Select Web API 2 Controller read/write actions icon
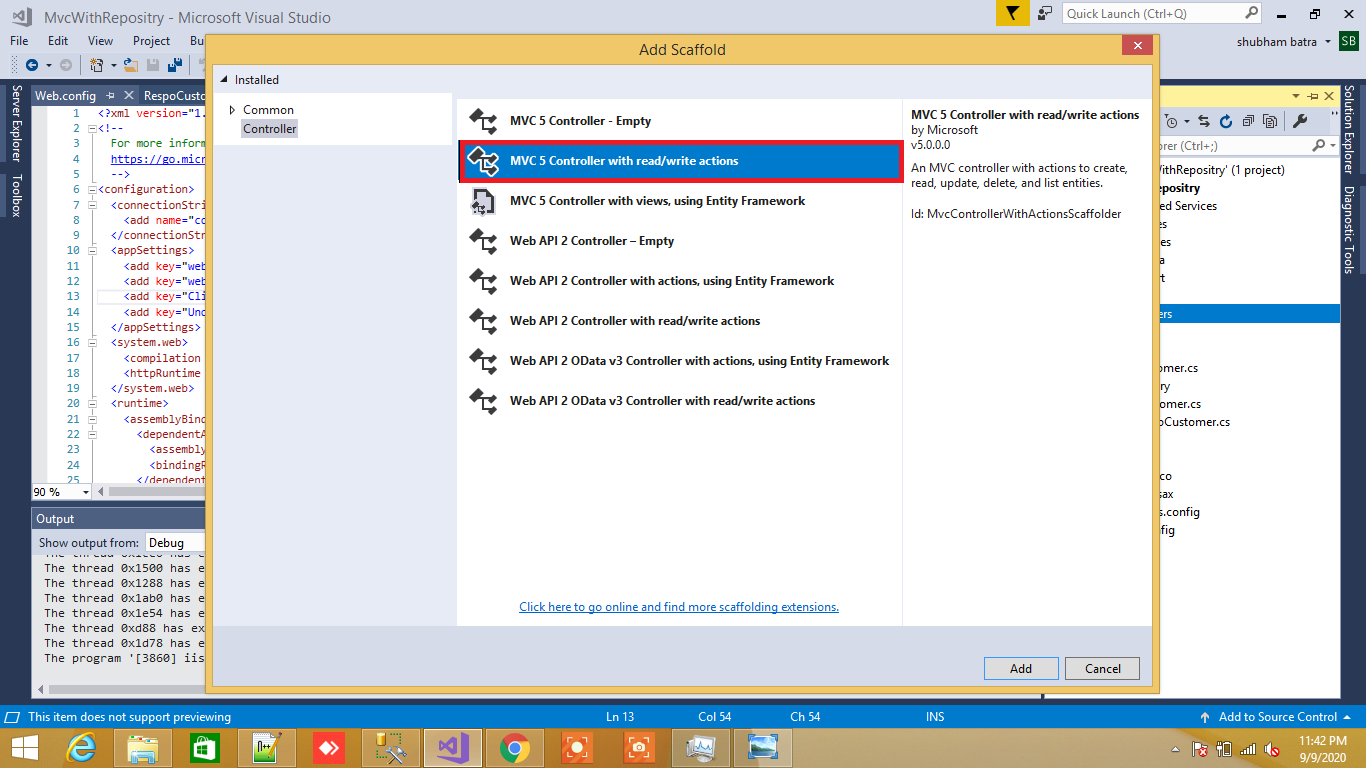The width and height of the screenshot is (1366, 768). point(483,321)
